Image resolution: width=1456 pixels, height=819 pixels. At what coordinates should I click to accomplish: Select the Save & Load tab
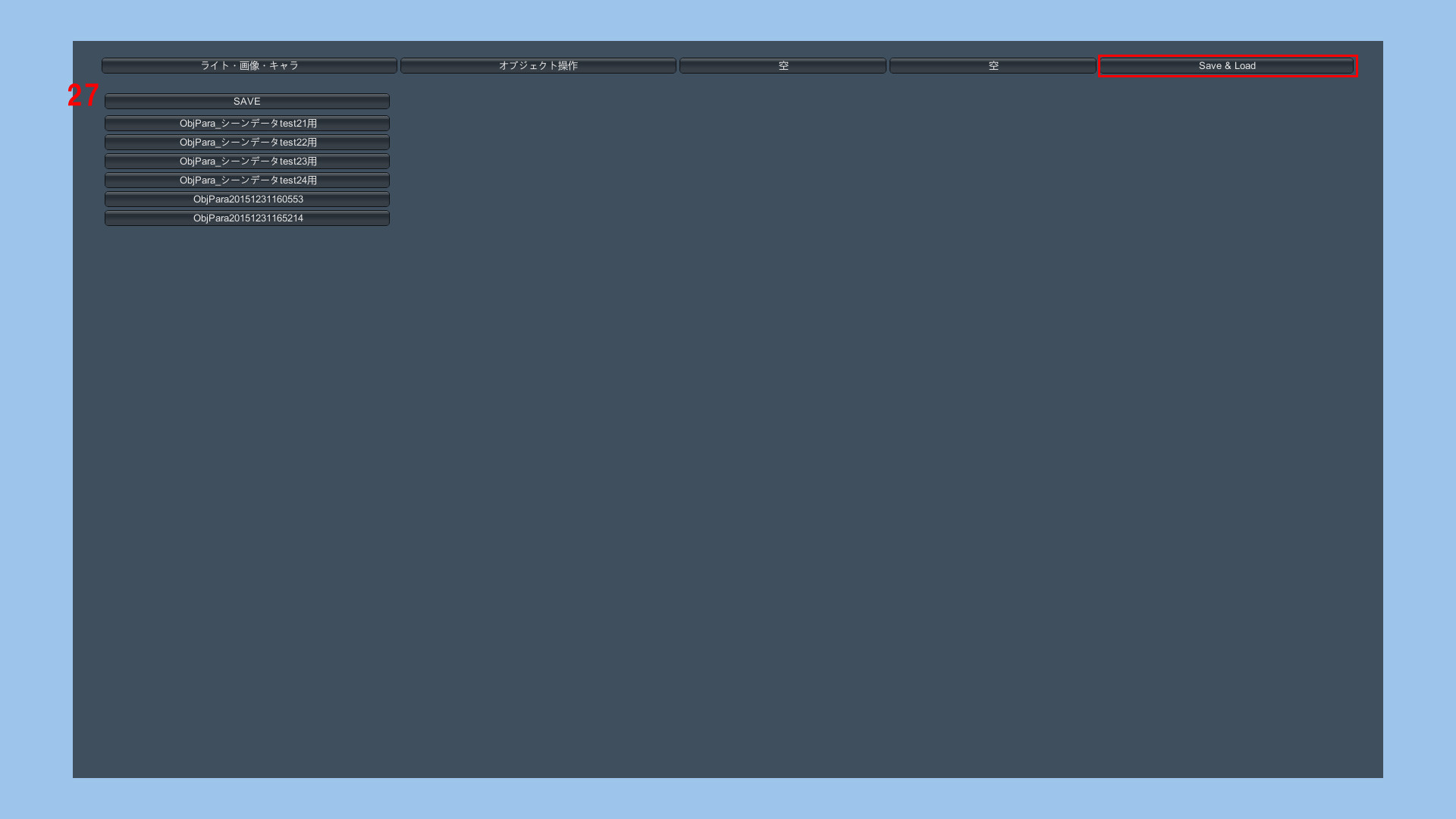[x=1227, y=66]
